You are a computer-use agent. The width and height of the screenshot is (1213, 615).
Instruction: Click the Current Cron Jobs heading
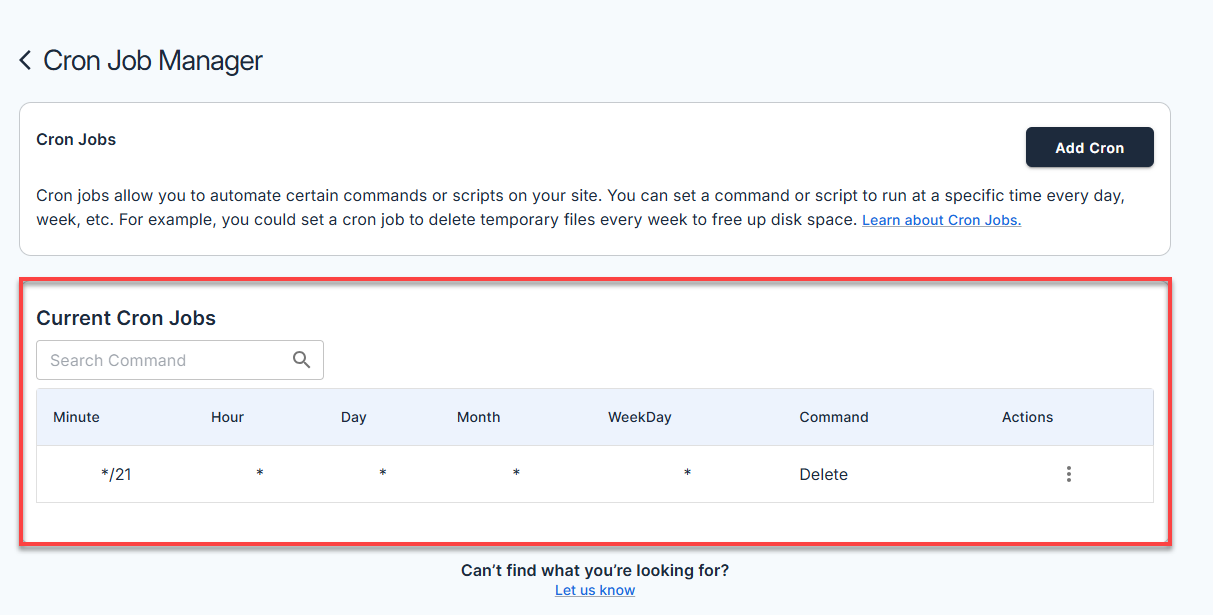pyautogui.click(x=126, y=318)
